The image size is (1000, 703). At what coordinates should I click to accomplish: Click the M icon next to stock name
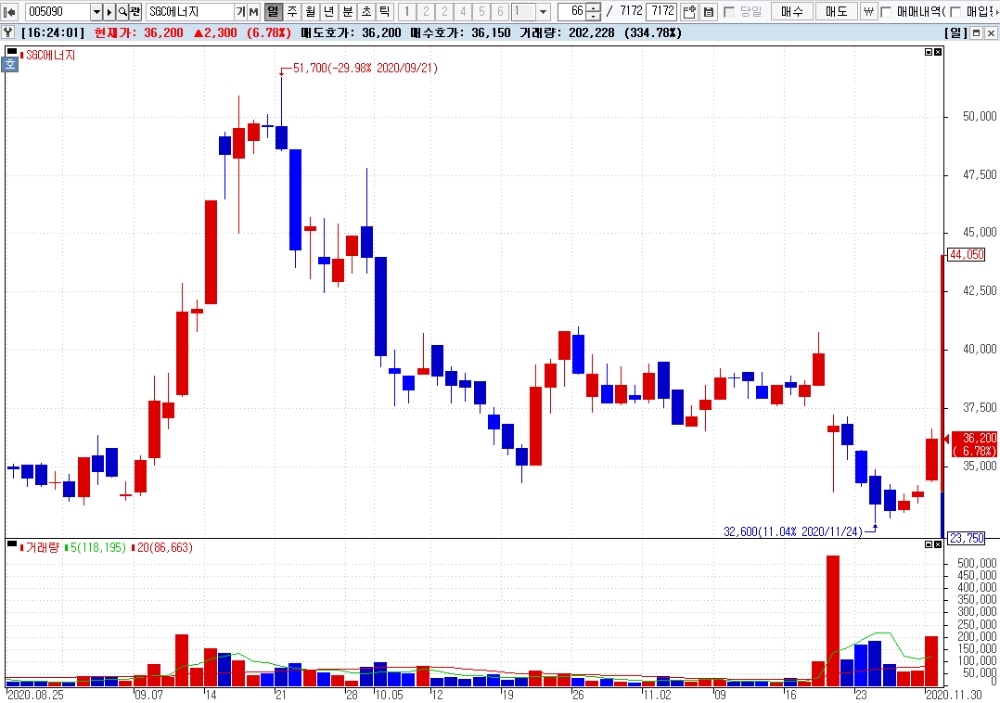coord(253,11)
